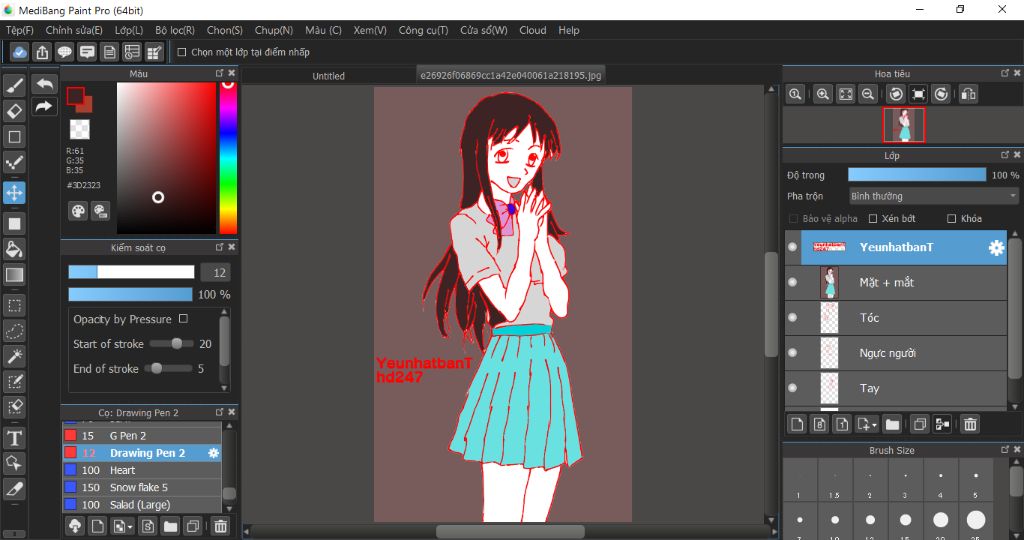Toggle Opacity by Pressure checkbox
This screenshot has height=540, width=1024.
pyautogui.click(x=184, y=319)
